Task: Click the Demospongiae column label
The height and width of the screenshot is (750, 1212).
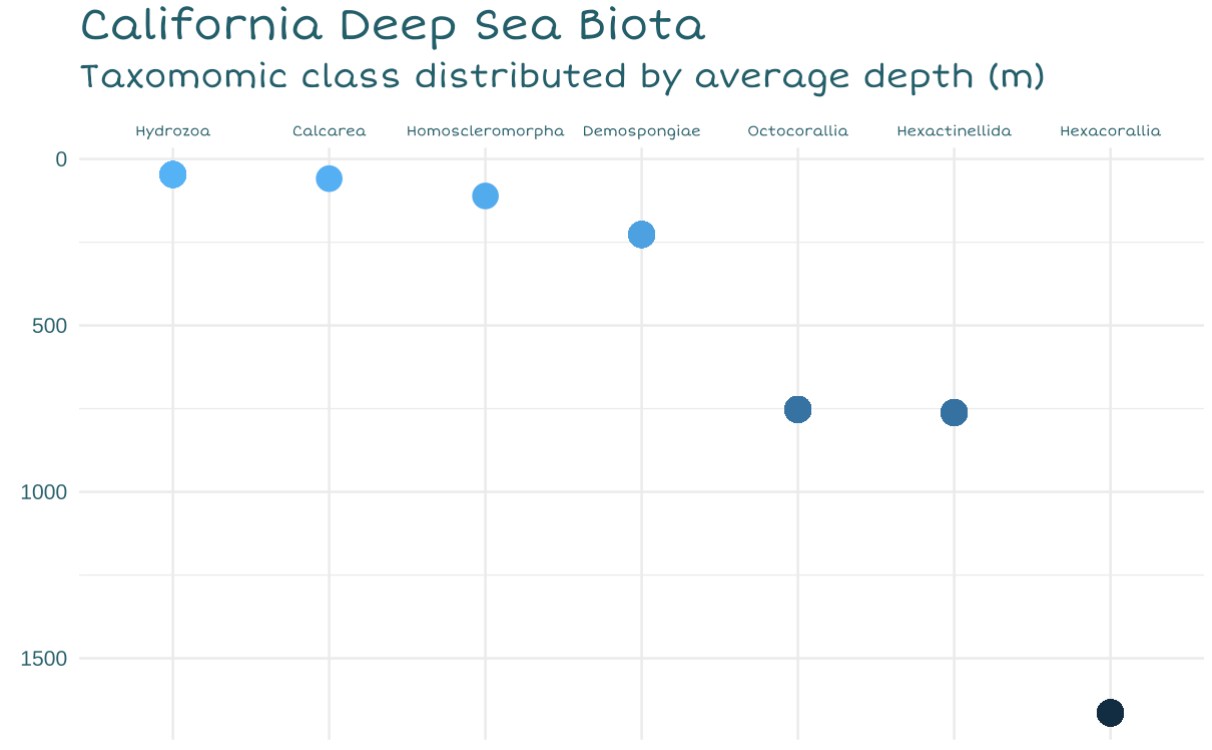Action: click(x=641, y=131)
